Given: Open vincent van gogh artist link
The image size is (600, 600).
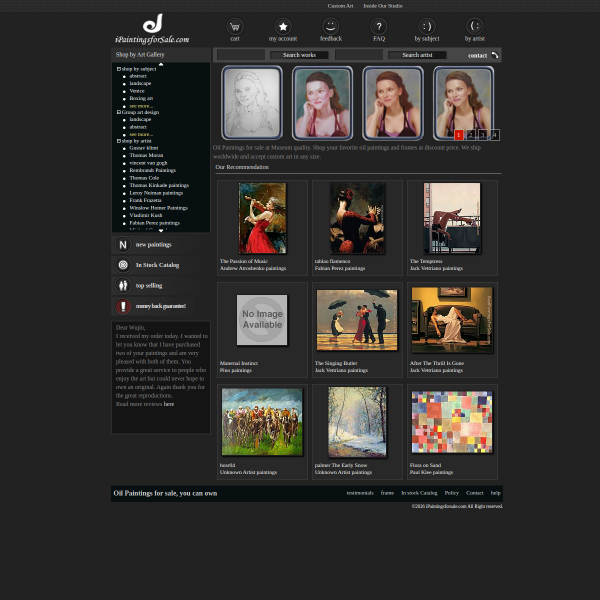Looking at the screenshot, I should (148, 163).
